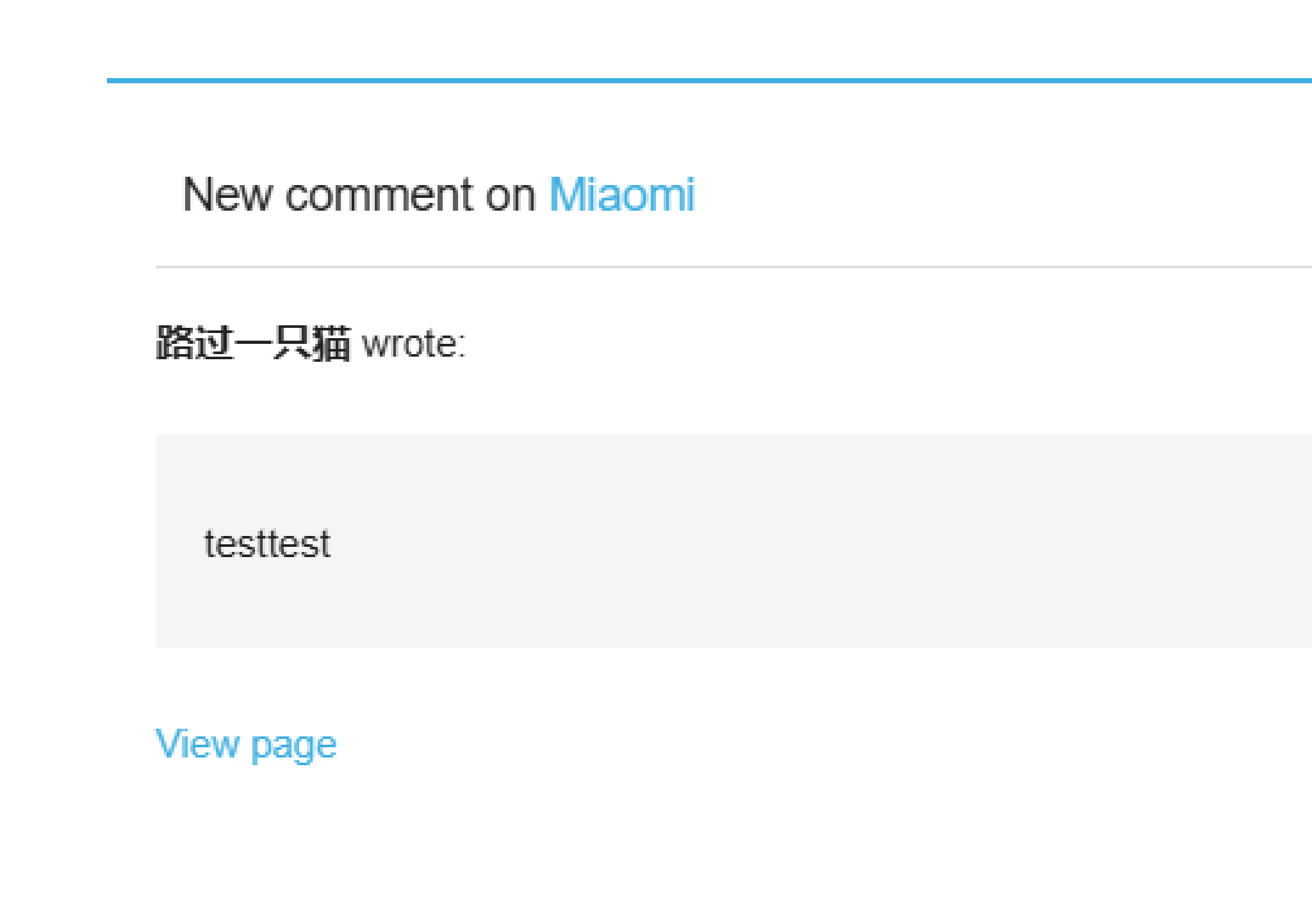This screenshot has width=1312, height=924.
Task: Click the 过 character in the commenter name
Action: (x=214, y=343)
